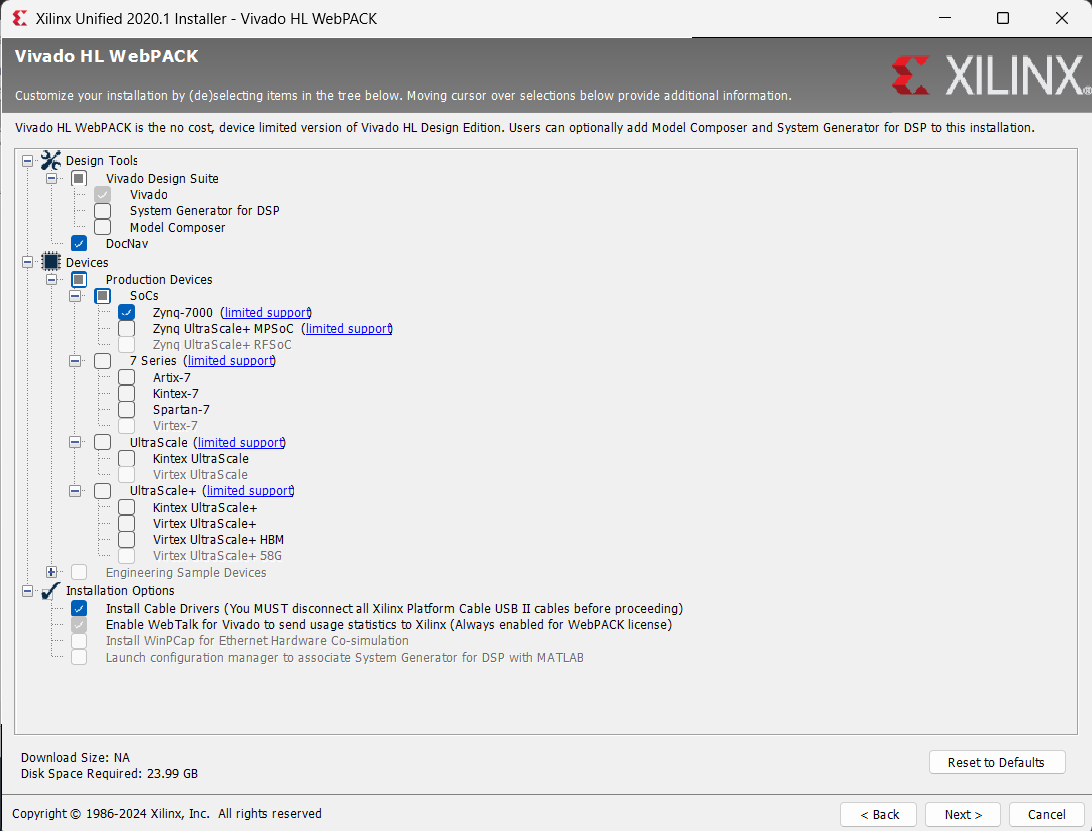1092x831 pixels.
Task: Minimize the installer window
Action: click(945, 18)
